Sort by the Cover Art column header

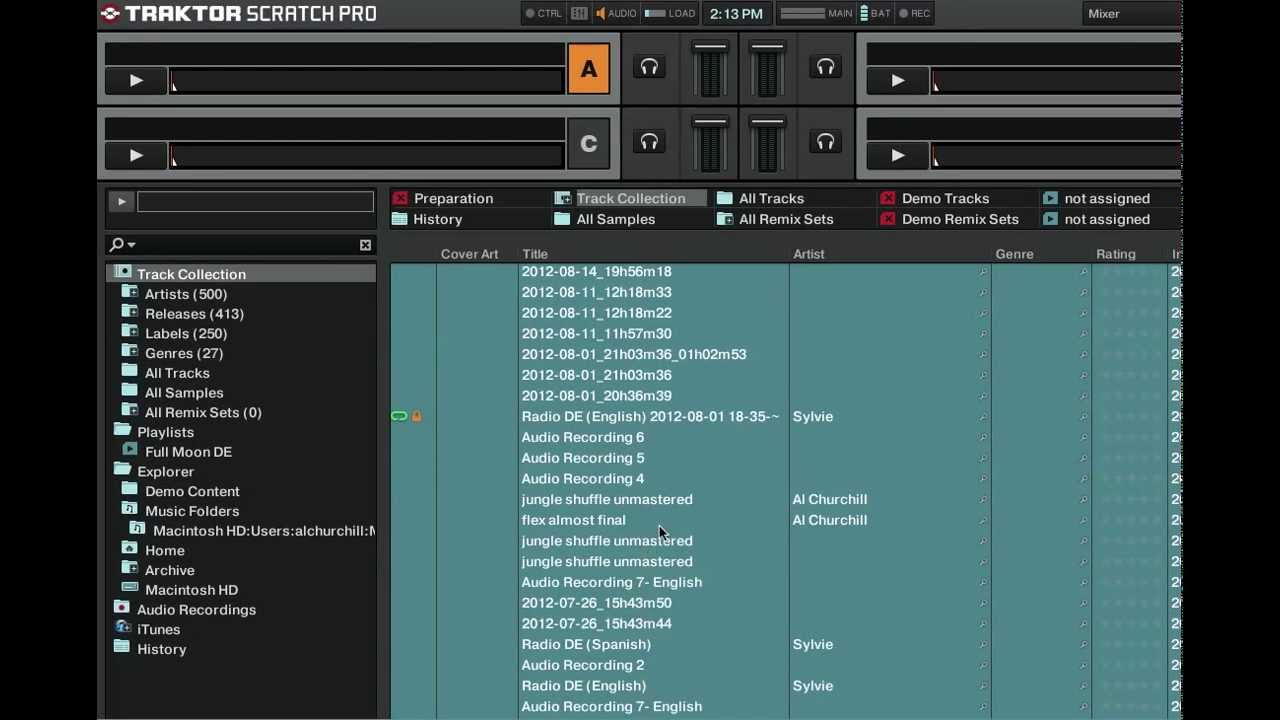point(469,254)
